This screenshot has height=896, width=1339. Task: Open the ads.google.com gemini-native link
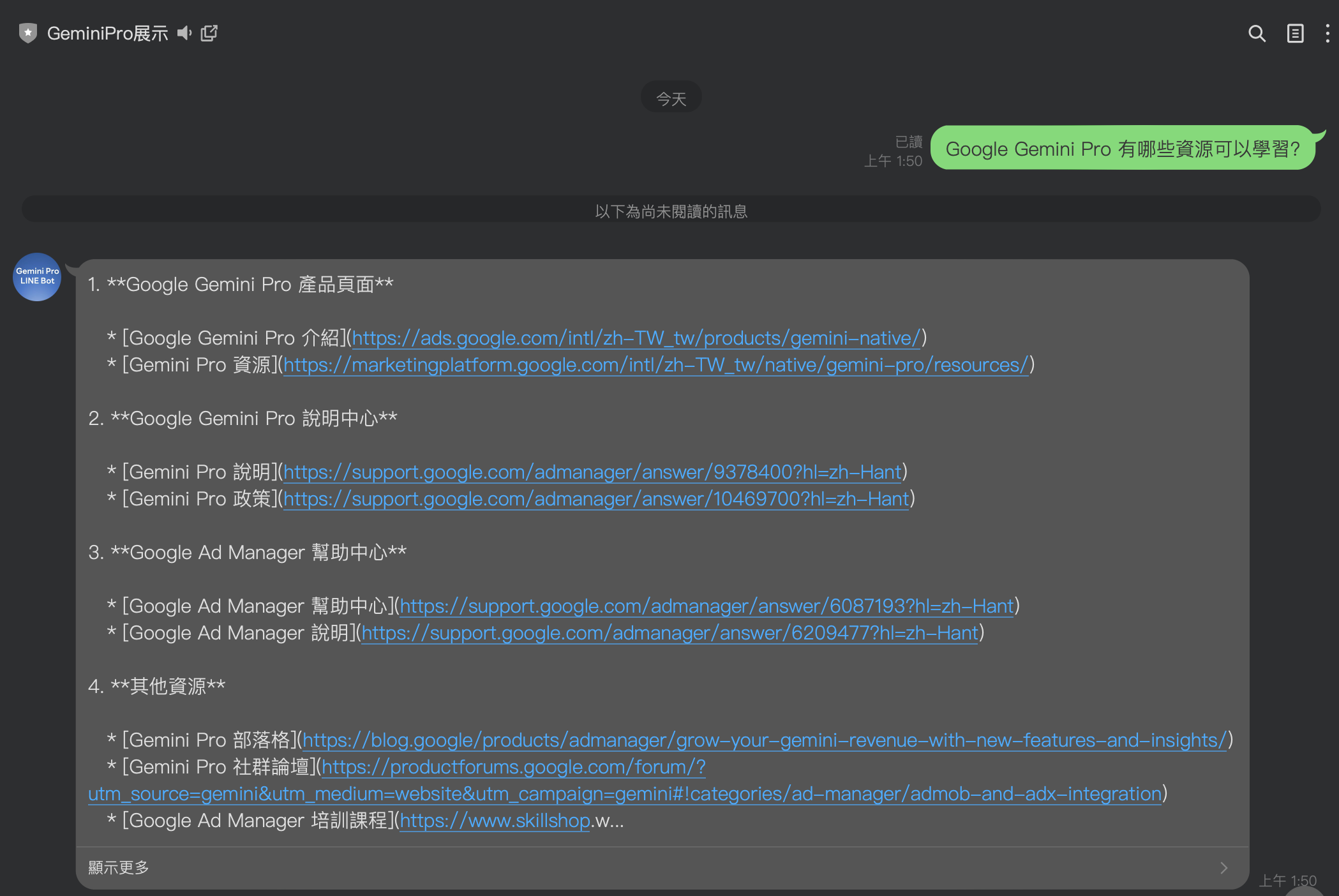coord(636,338)
